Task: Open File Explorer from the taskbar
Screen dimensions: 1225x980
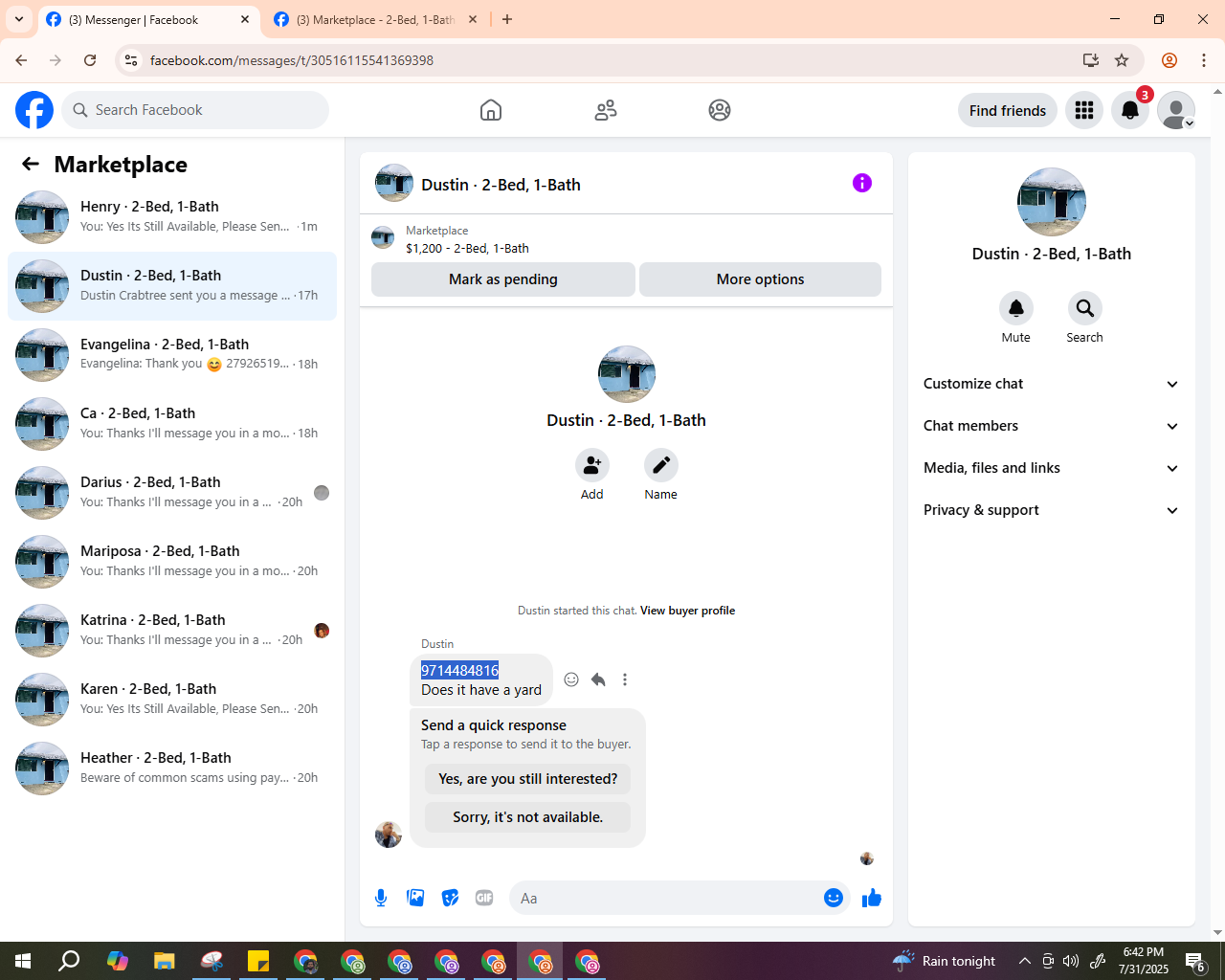Action: (x=165, y=961)
